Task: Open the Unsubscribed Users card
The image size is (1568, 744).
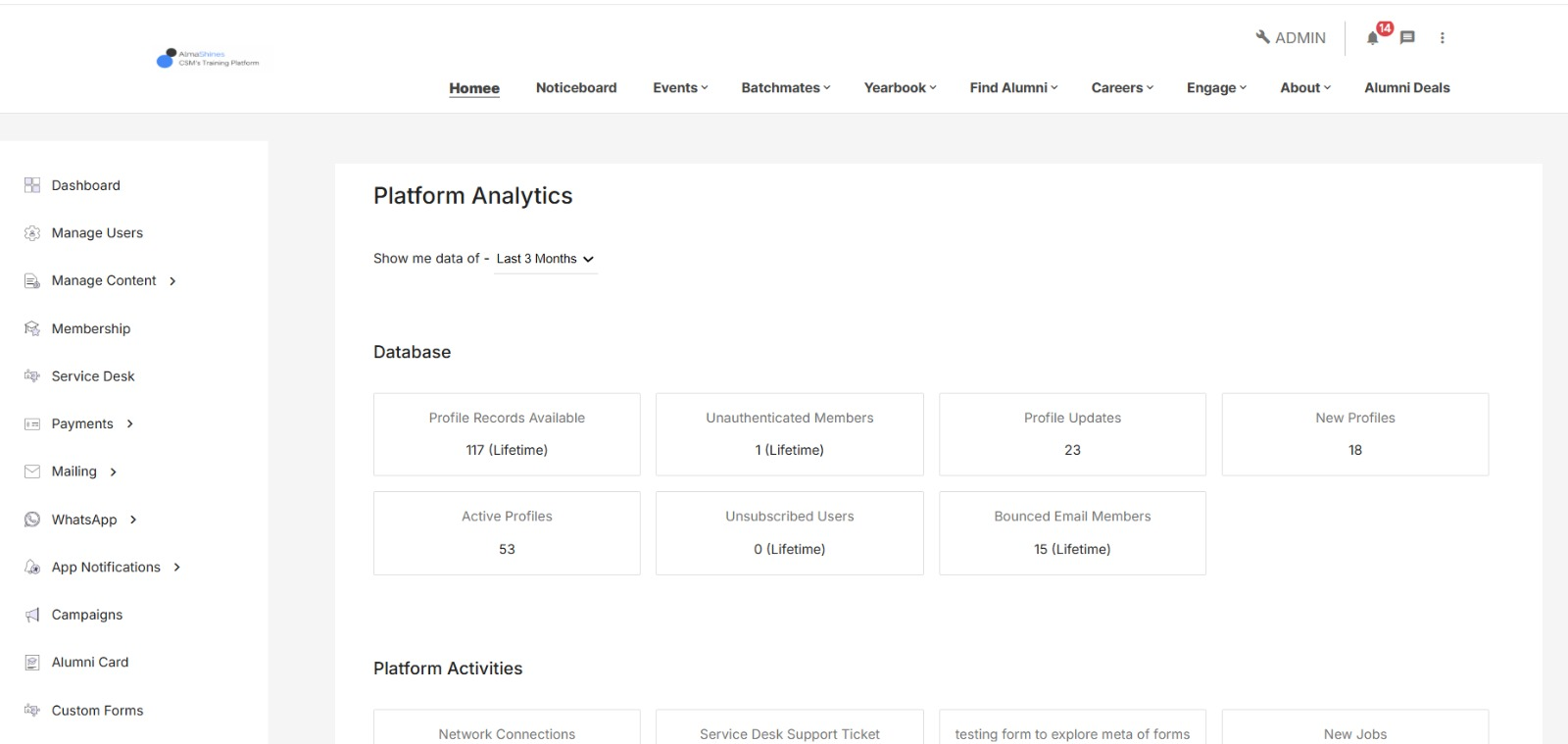Action: (790, 533)
